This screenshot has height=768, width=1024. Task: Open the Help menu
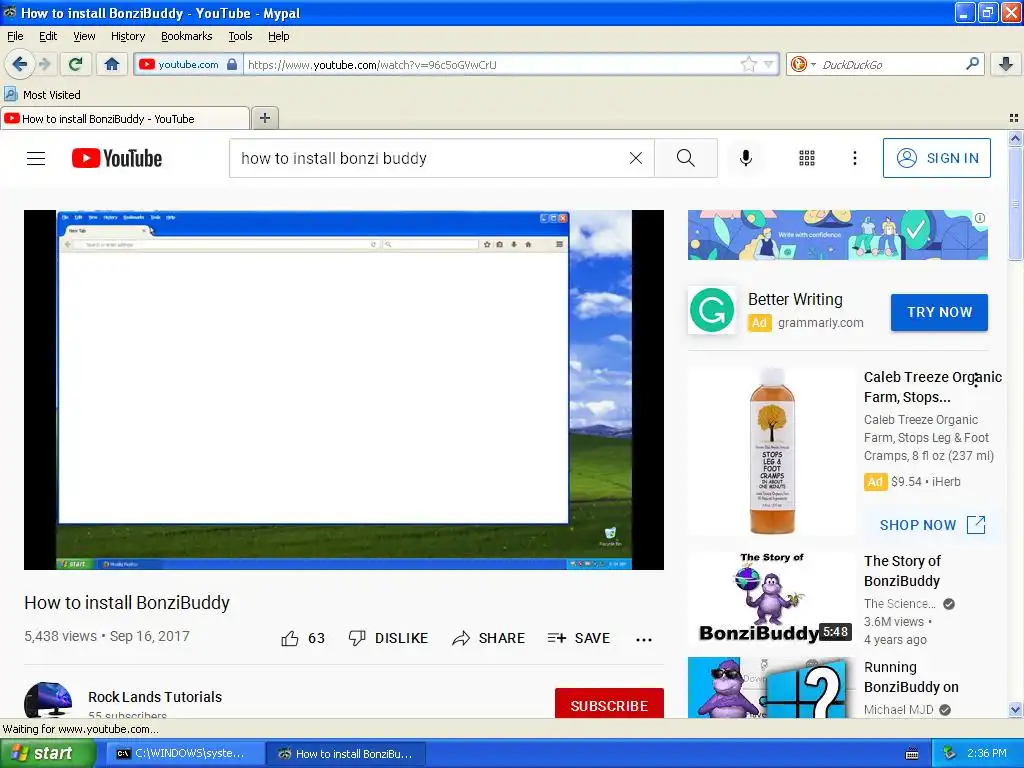278,36
